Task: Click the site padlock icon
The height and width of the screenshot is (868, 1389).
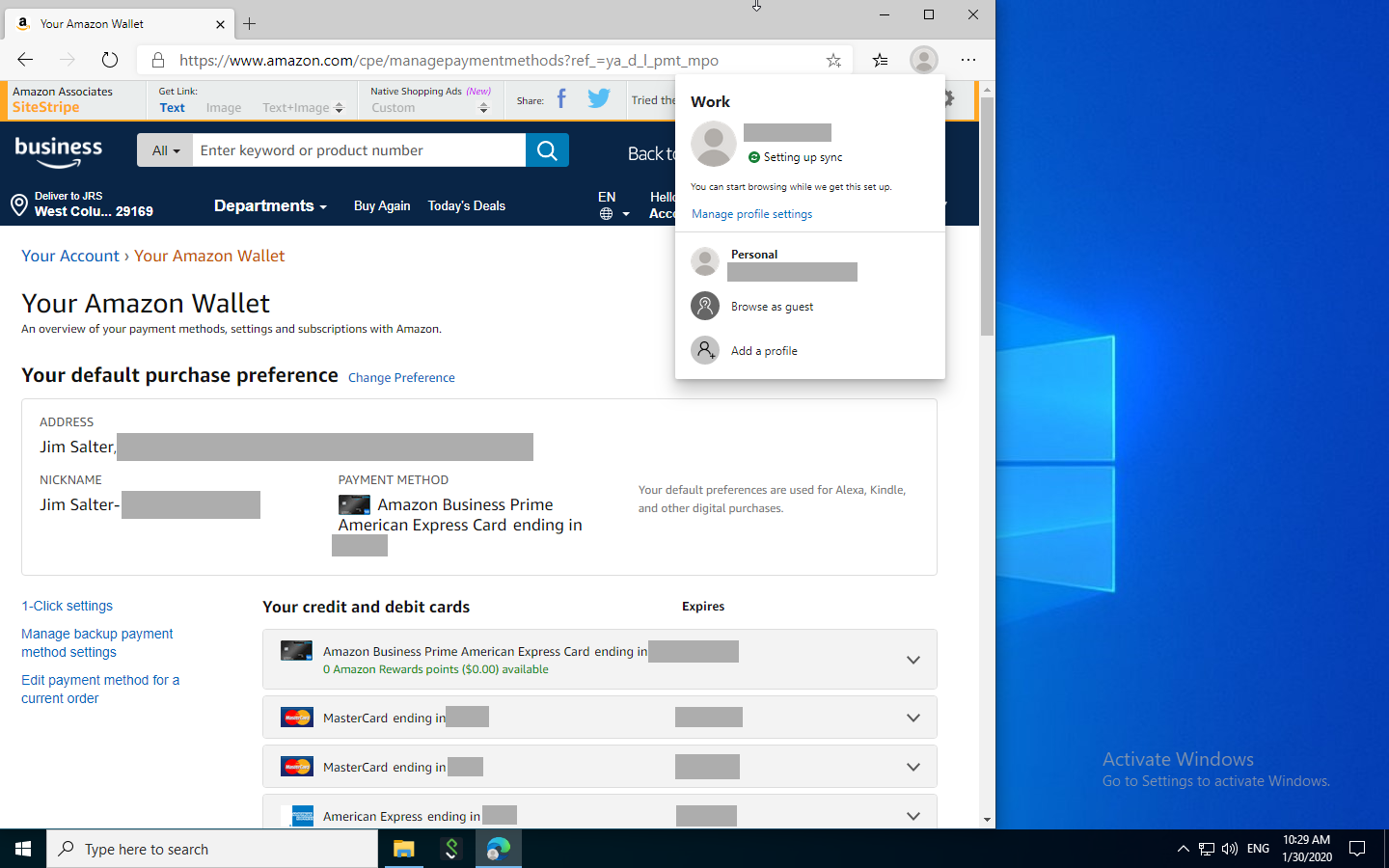Action: coord(157,60)
